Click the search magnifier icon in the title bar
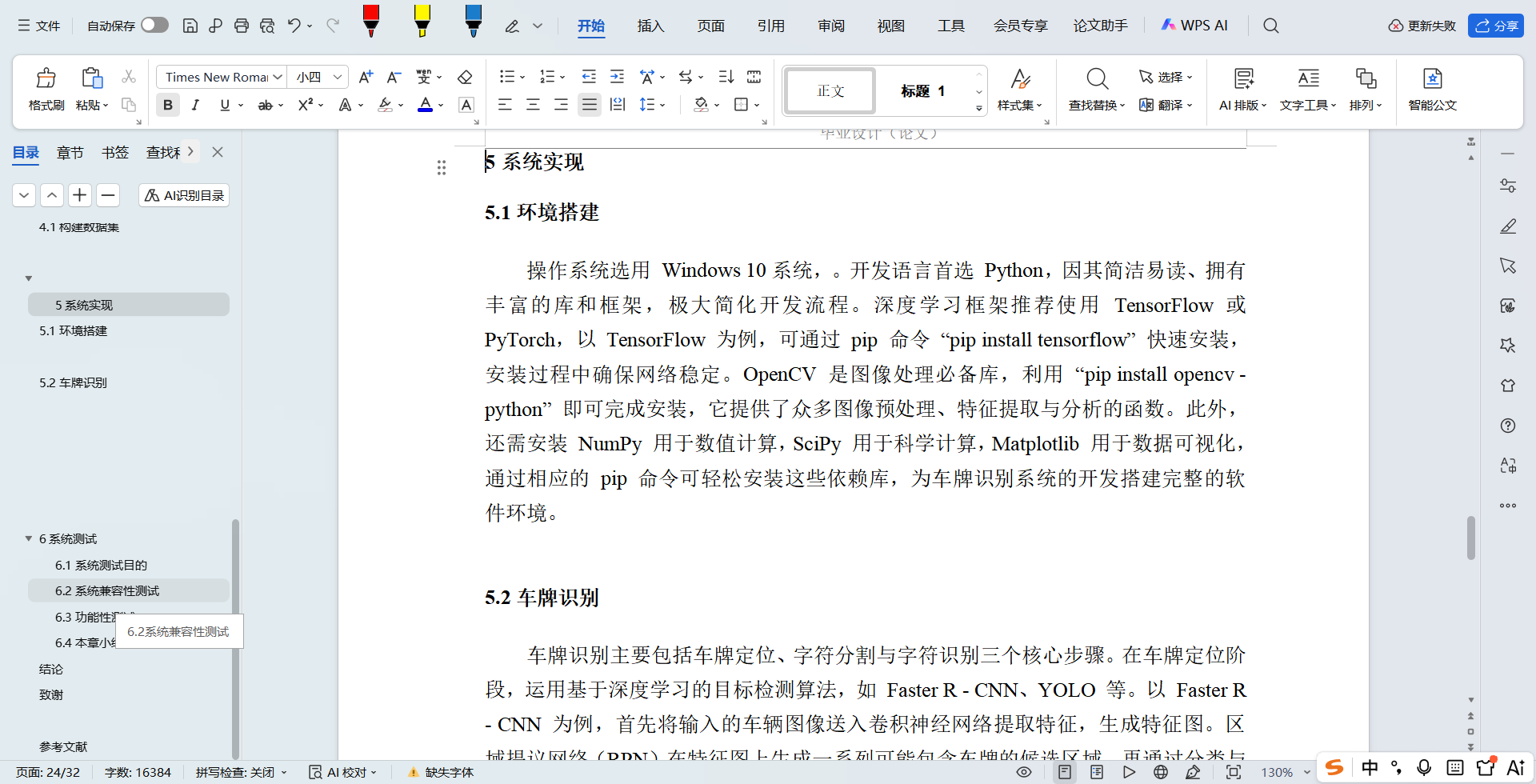1536x784 pixels. tap(1270, 26)
